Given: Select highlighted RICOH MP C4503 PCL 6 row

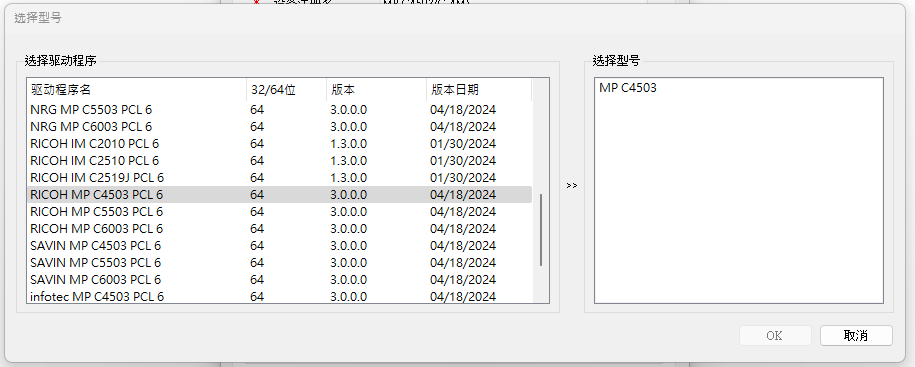Looking at the screenshot, I should [x=279, y=194].
